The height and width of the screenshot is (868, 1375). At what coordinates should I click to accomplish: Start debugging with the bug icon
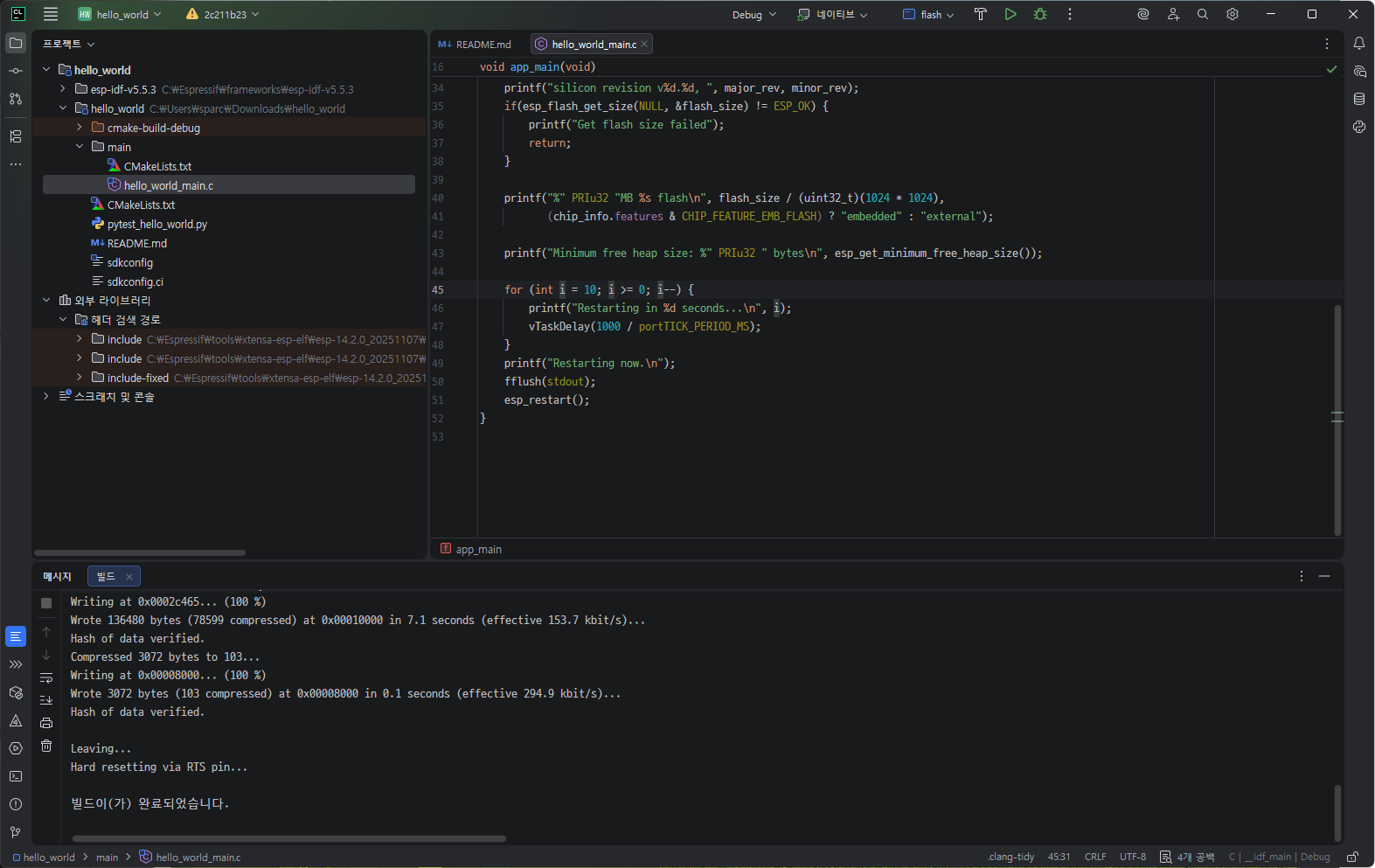pos(1040,14)
